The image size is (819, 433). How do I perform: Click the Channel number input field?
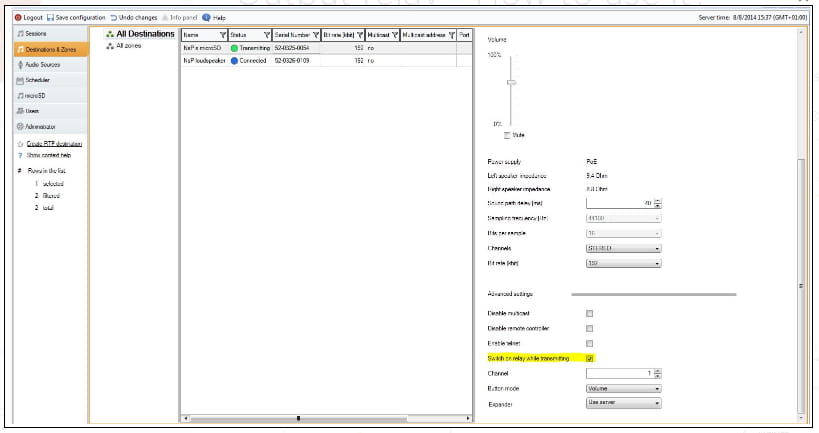pos(619,373)
